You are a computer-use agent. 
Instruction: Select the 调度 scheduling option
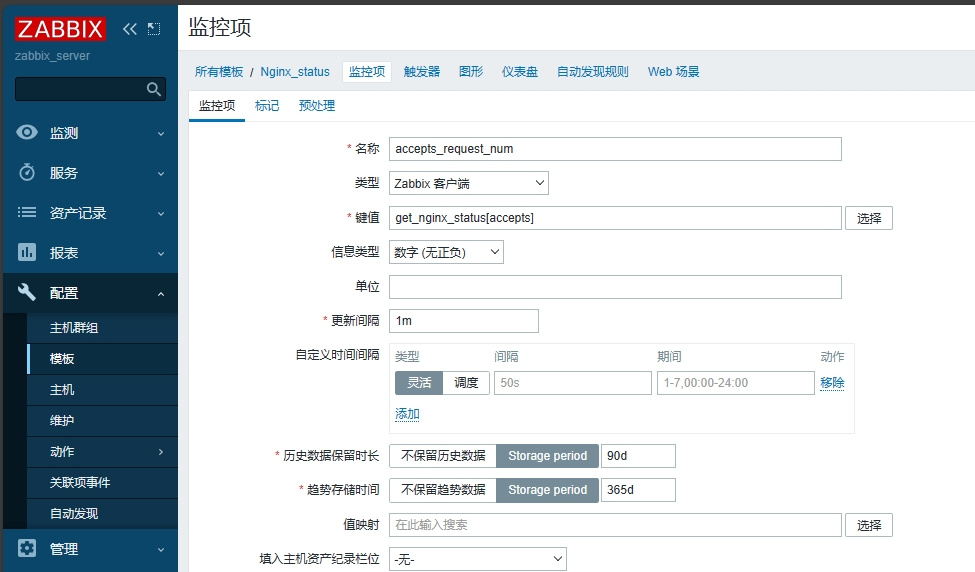tap(466, 383)
